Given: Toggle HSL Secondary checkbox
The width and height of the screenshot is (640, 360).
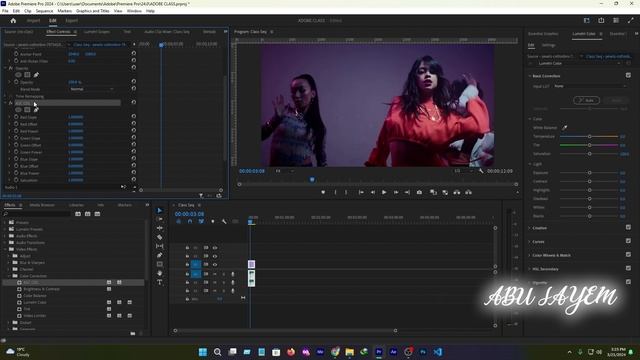Looking at the screenshot, I should 628,269.
